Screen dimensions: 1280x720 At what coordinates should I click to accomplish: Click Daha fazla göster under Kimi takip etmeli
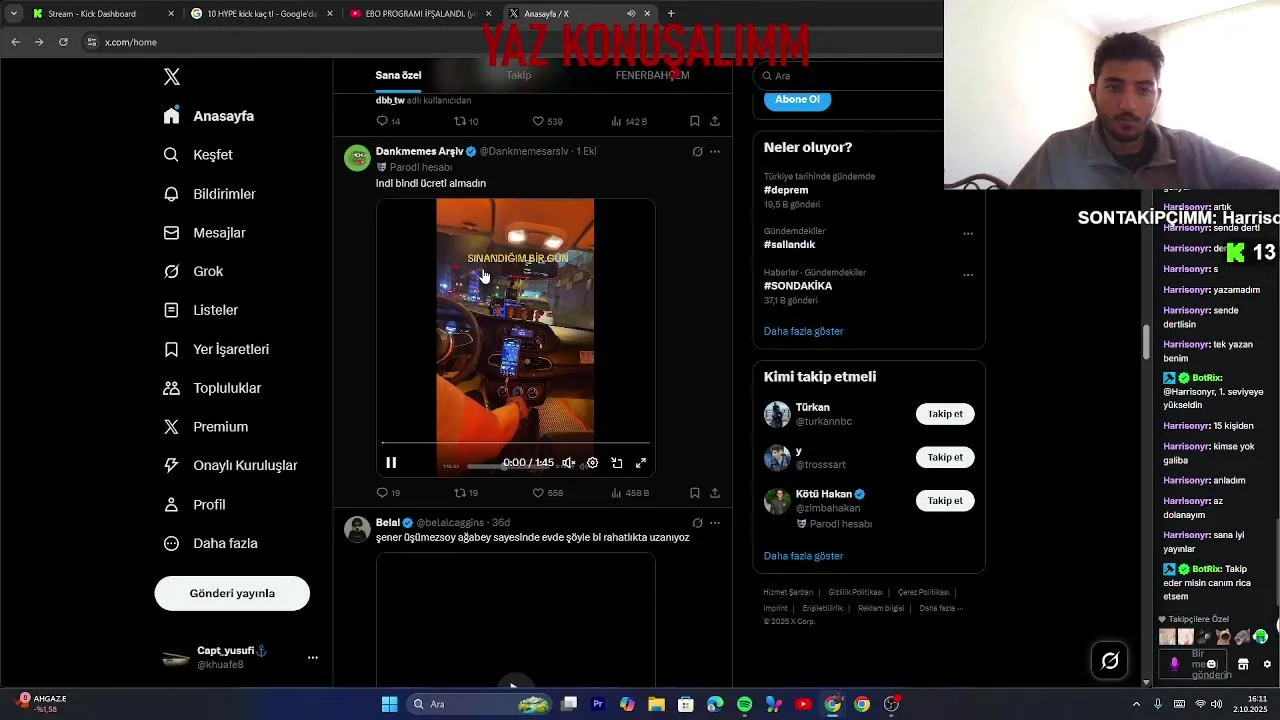coord(803,556)
